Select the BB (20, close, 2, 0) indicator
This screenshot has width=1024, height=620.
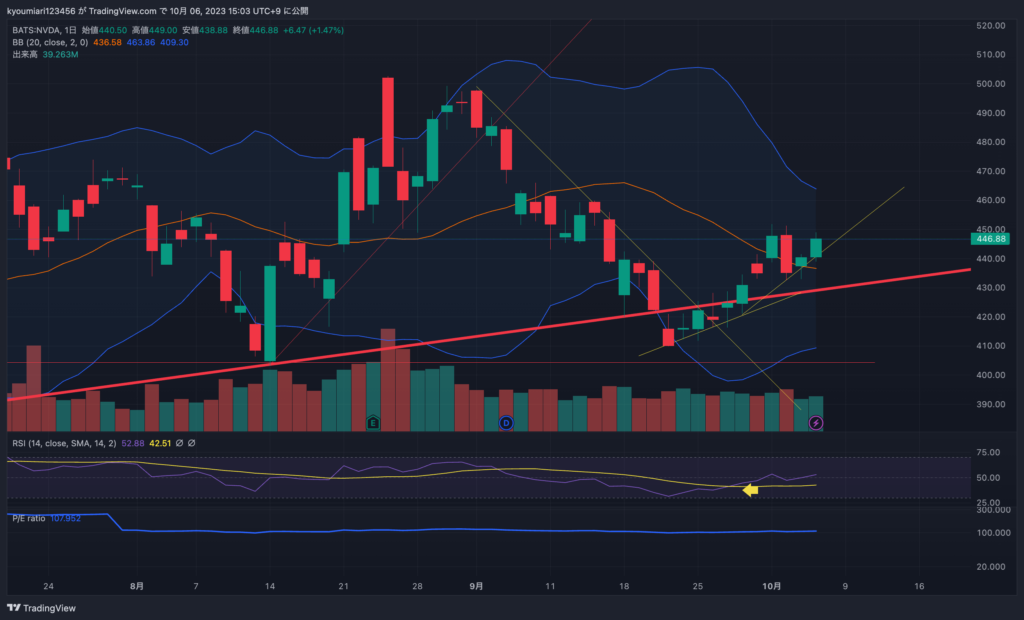tap(50, 42)
